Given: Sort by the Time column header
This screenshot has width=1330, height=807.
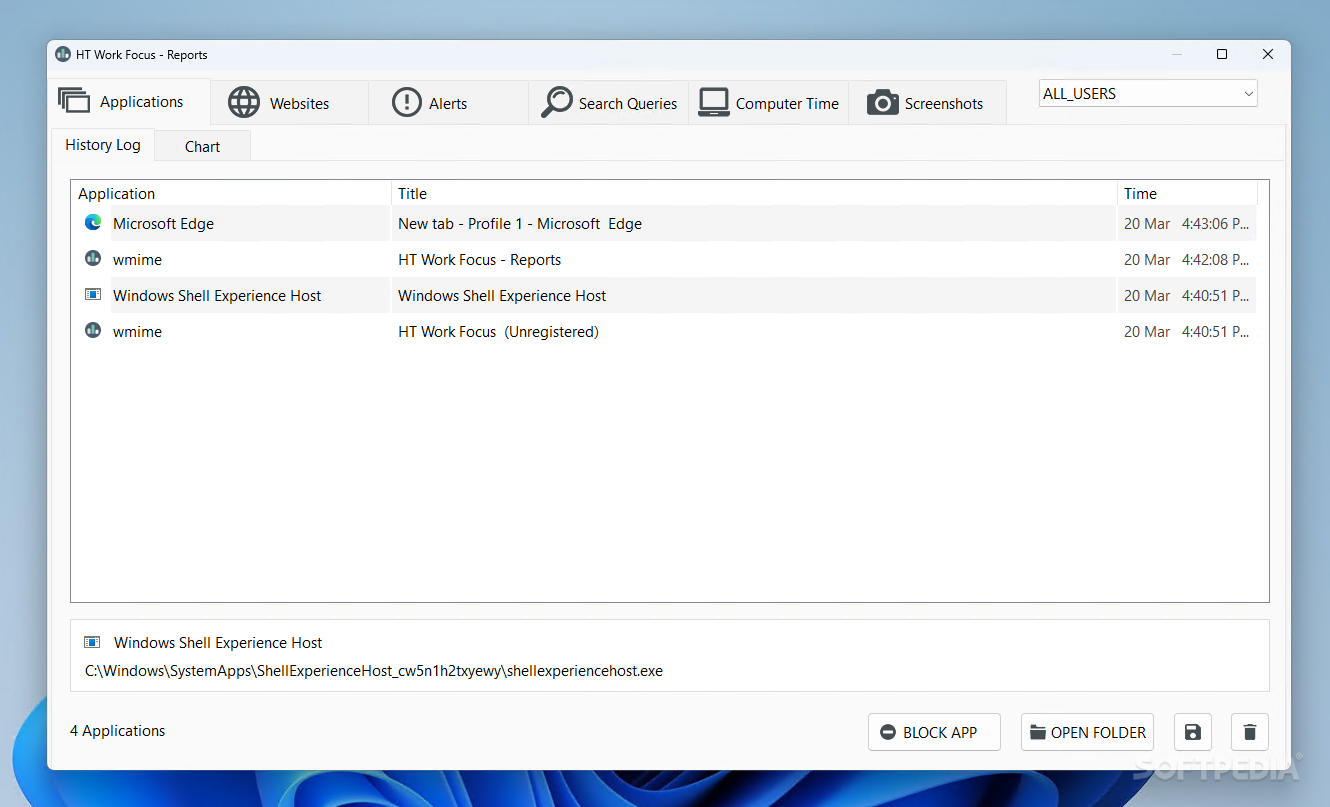Looking at the screenshot, I should 1187,194.
